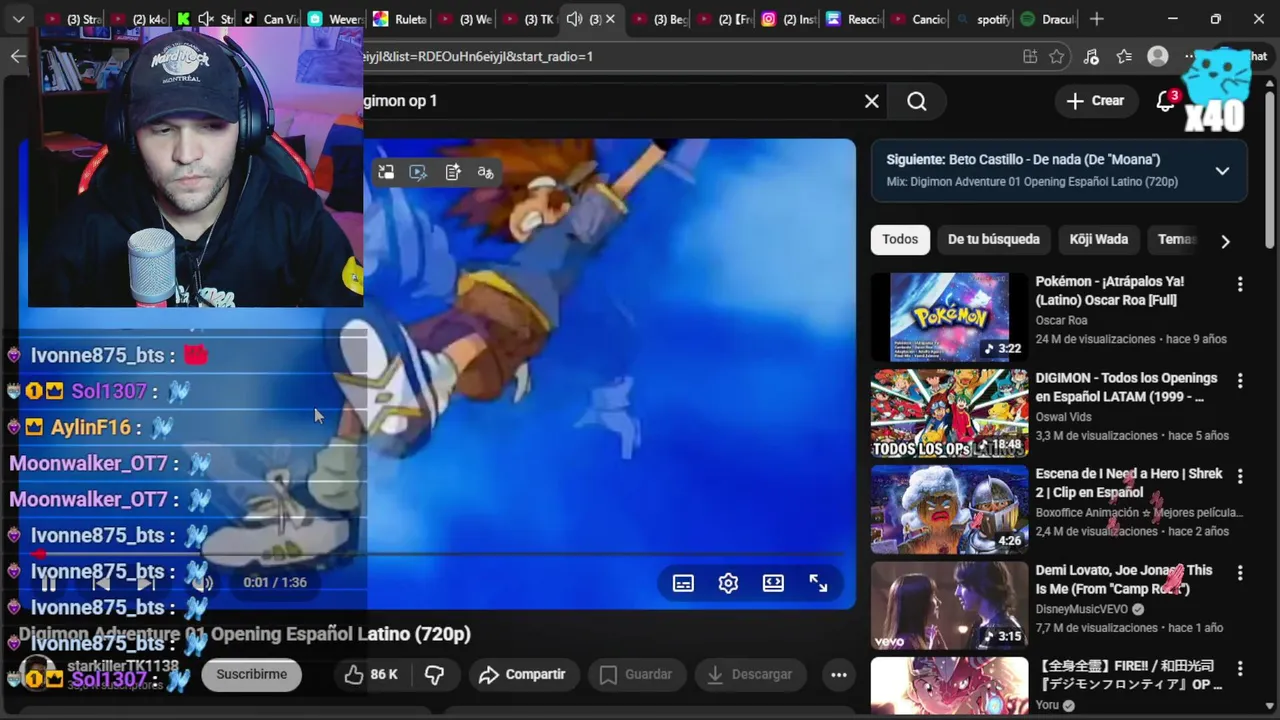The width and height of the screenshot is (1280, 720).
Task: Open options menu for Shrek 2 clip
Action: (x=1240, y=477)
